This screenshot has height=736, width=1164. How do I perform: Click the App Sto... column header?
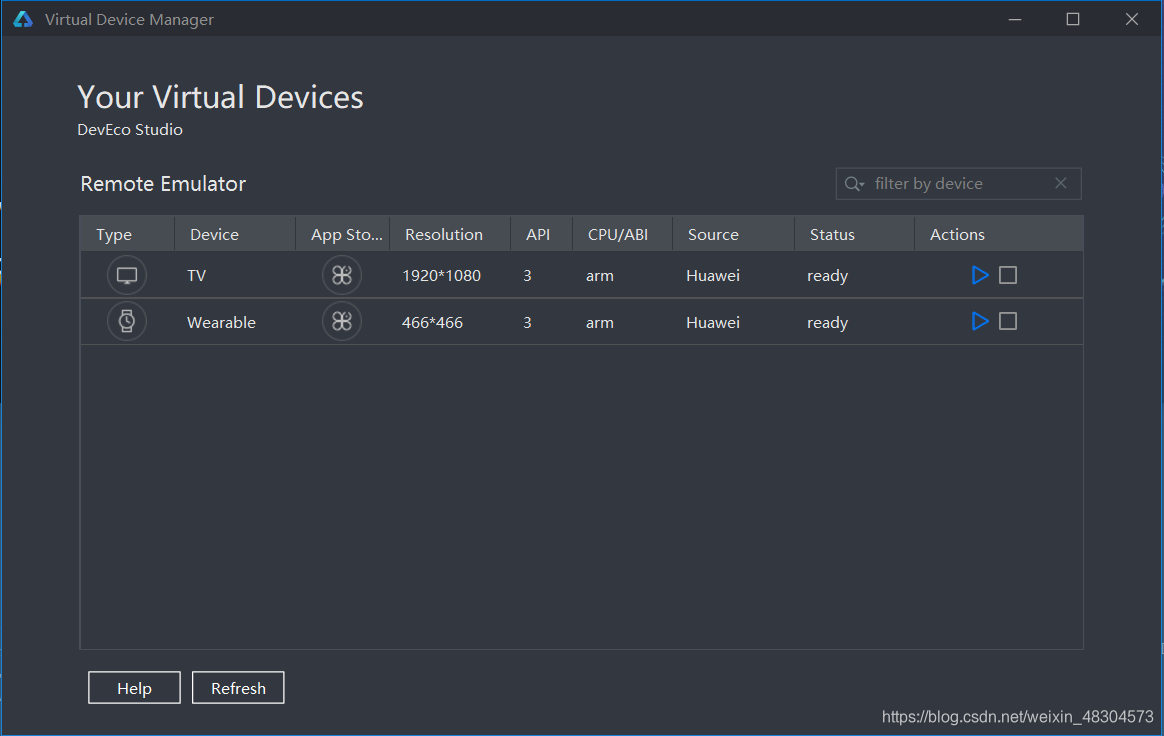tap(343, 234)
